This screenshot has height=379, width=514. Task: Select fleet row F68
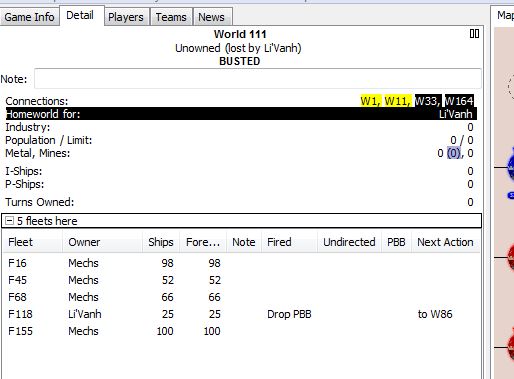coord(241,297)
